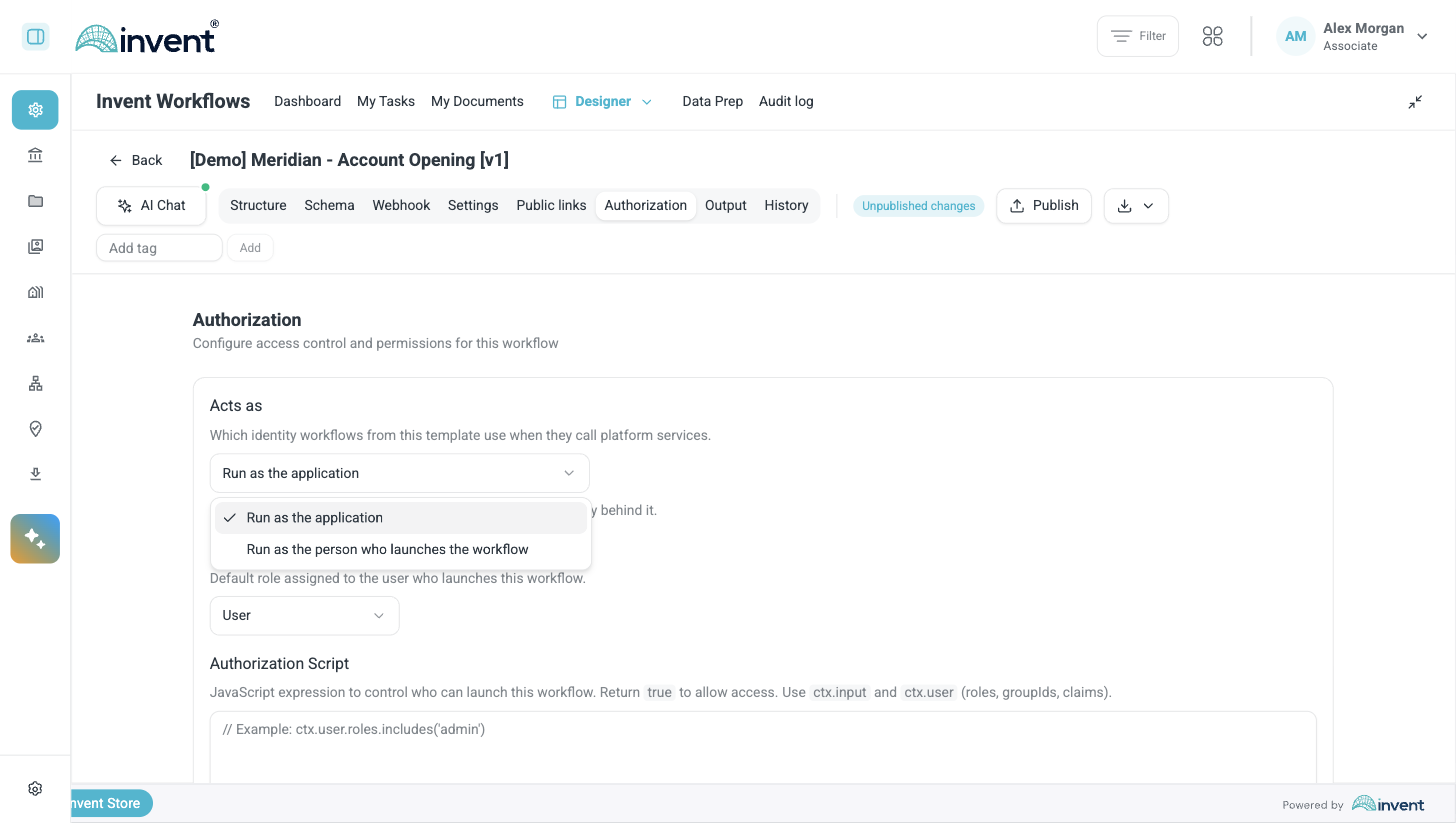Open the people group sidebar icon

coord(35,338)
